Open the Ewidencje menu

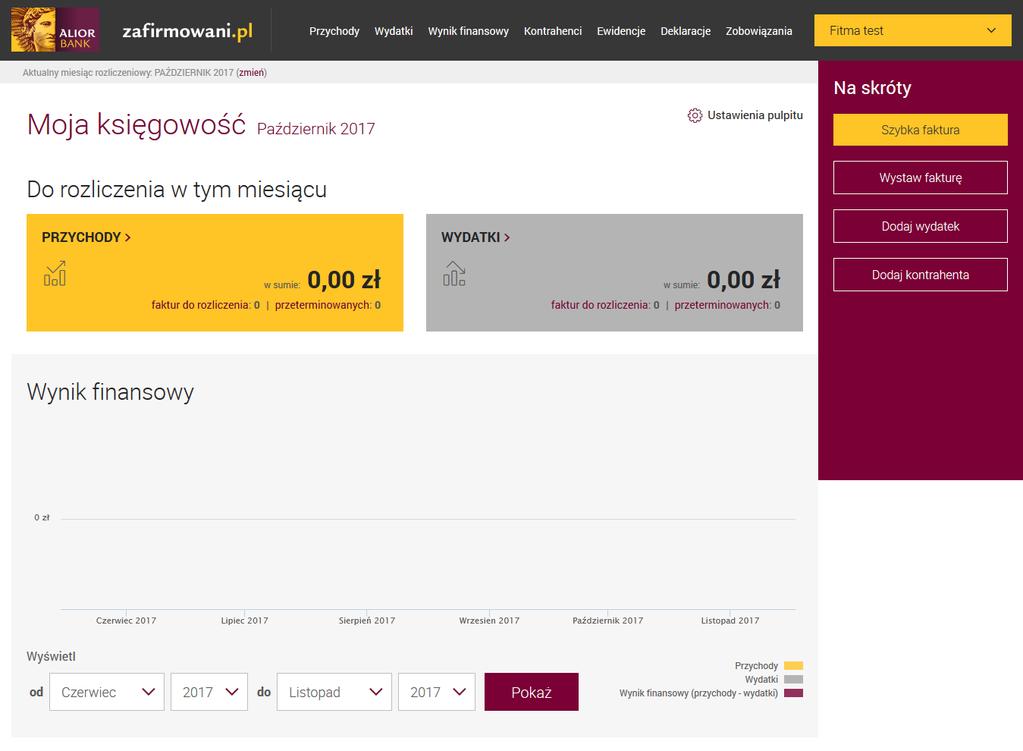coord(621,31)
